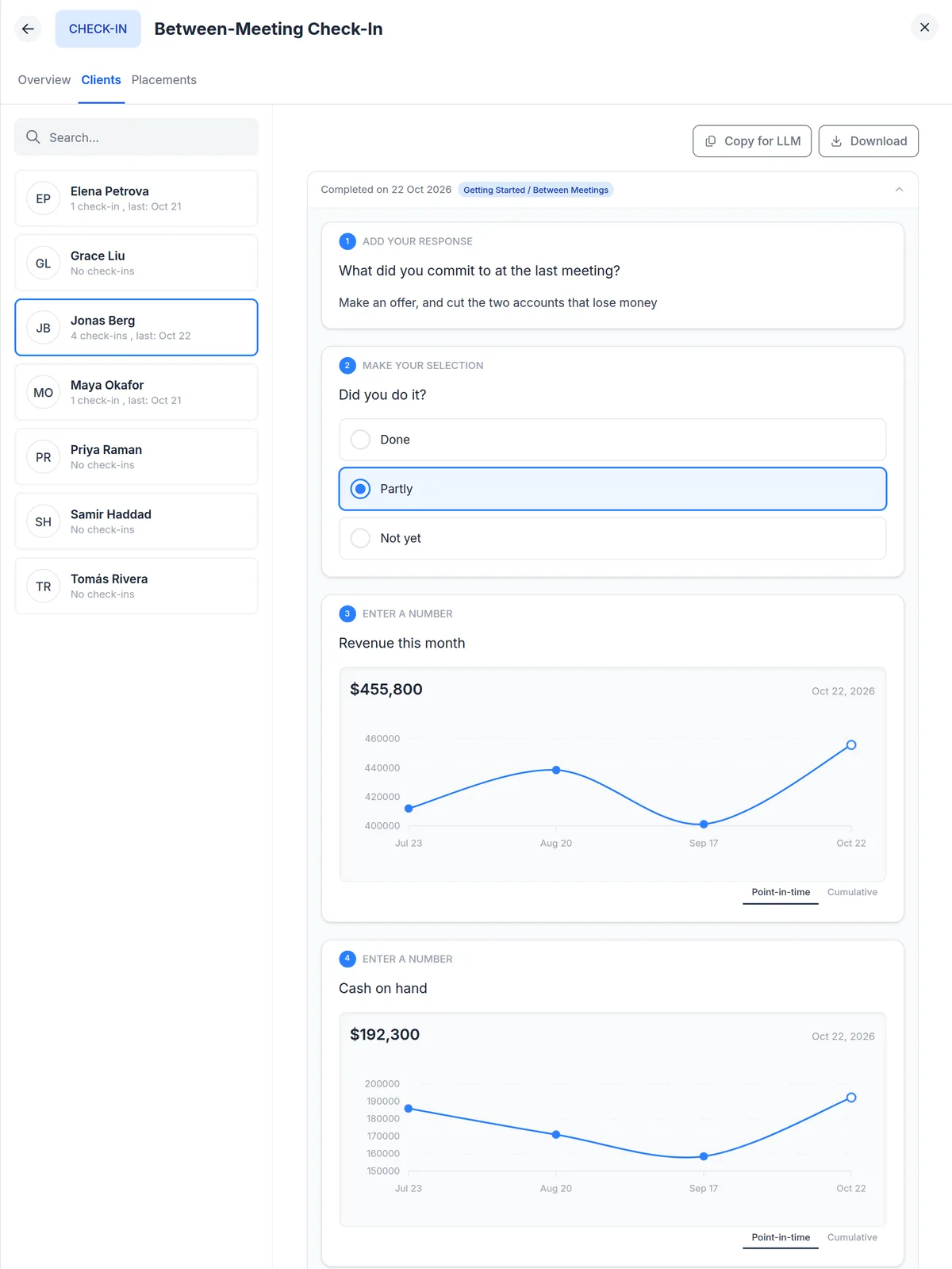Screen dimensions: 952x1269
Task: Click the Between-Meeting Check-In title
Action: (268, 29)
